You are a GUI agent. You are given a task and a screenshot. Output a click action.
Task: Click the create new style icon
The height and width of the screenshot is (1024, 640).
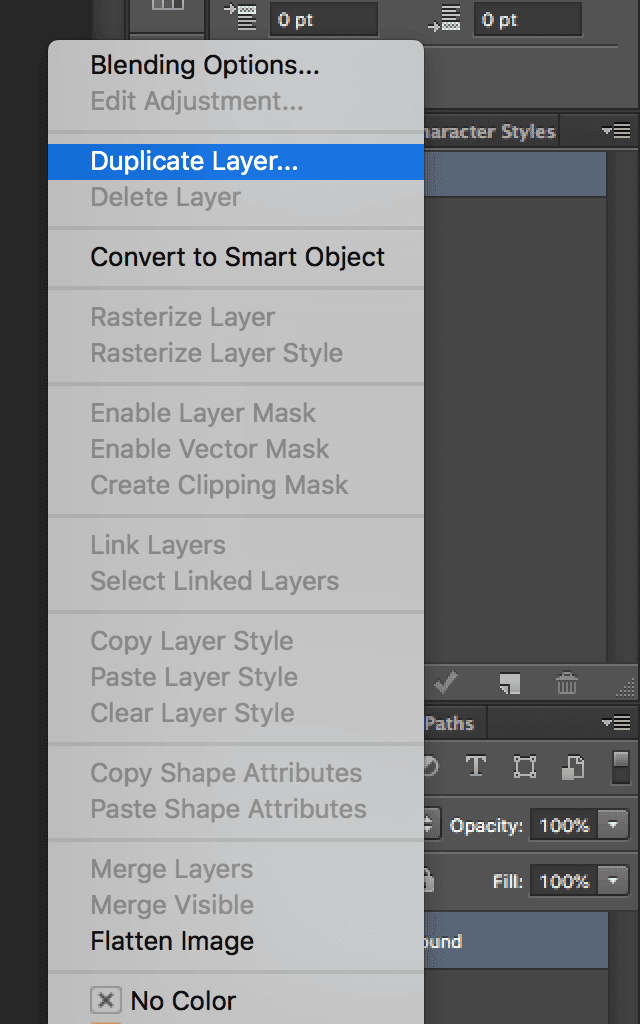(509, 683)
